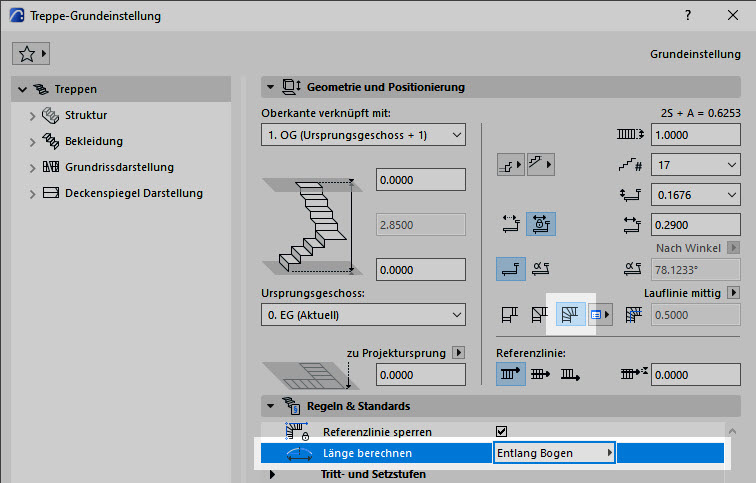Select the centered Referenzlinie icon
The width and height of the screenshot is (756, 483).
pos(540,374)
